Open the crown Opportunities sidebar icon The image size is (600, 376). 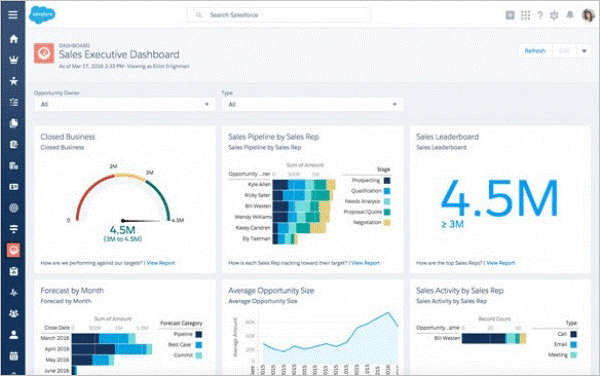(13, 60)
